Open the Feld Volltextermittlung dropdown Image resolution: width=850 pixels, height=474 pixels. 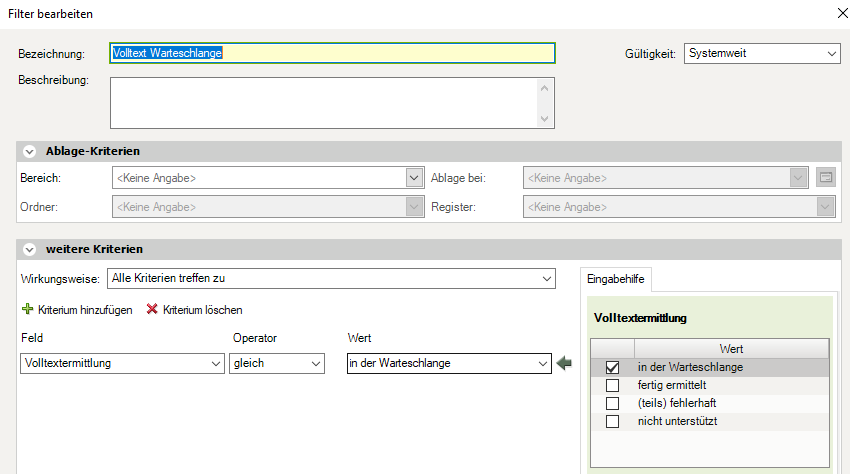click(x=215, y=363)
